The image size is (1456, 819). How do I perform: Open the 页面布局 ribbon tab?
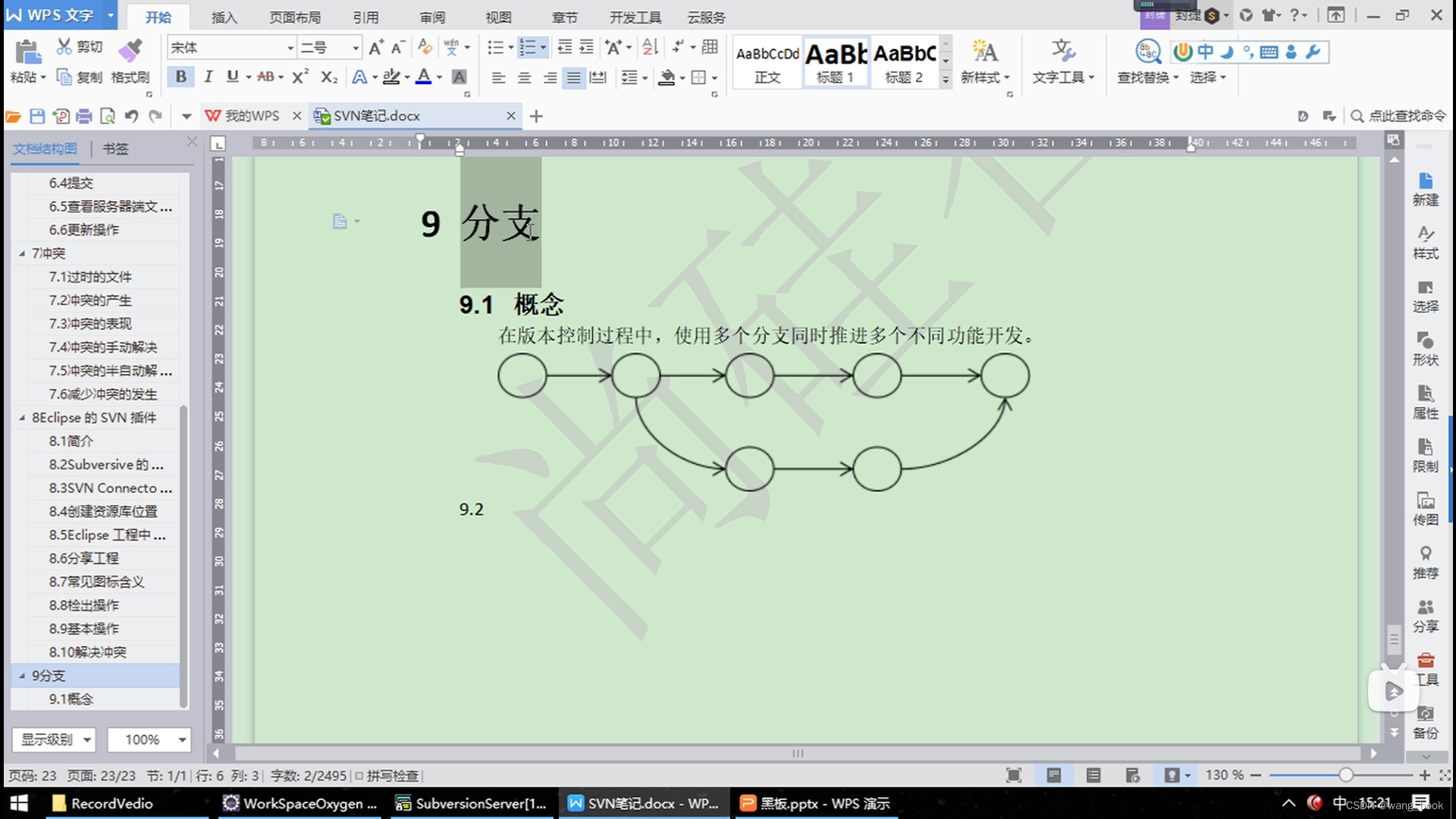[295, 17]
